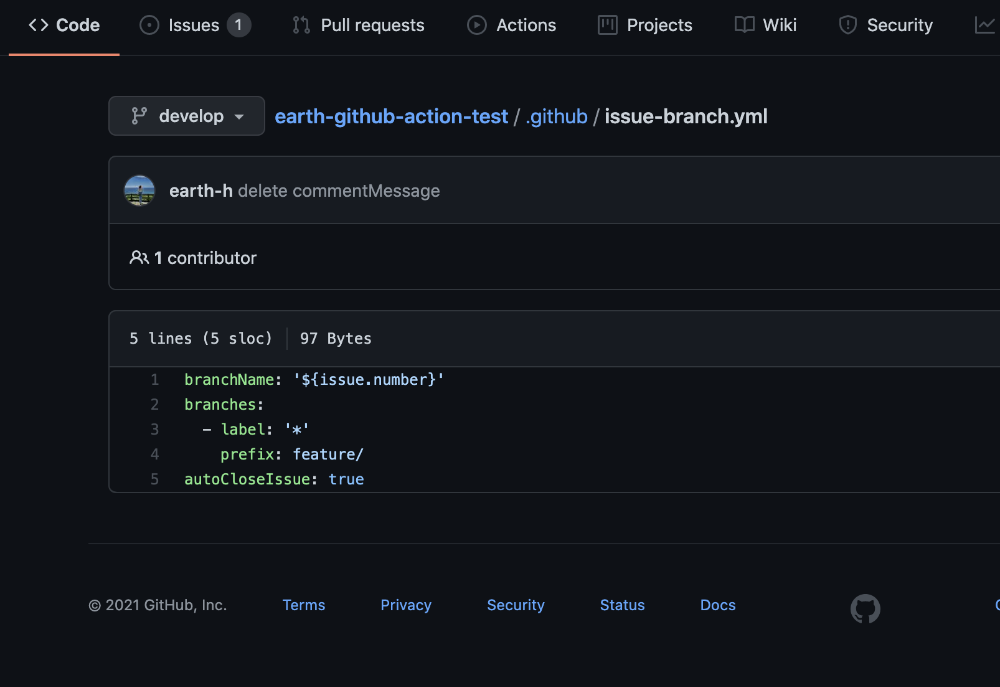Click the GitHub Octocat footer logo
Viewport: 1000px width, 687px height.
[x=865, y=609]
